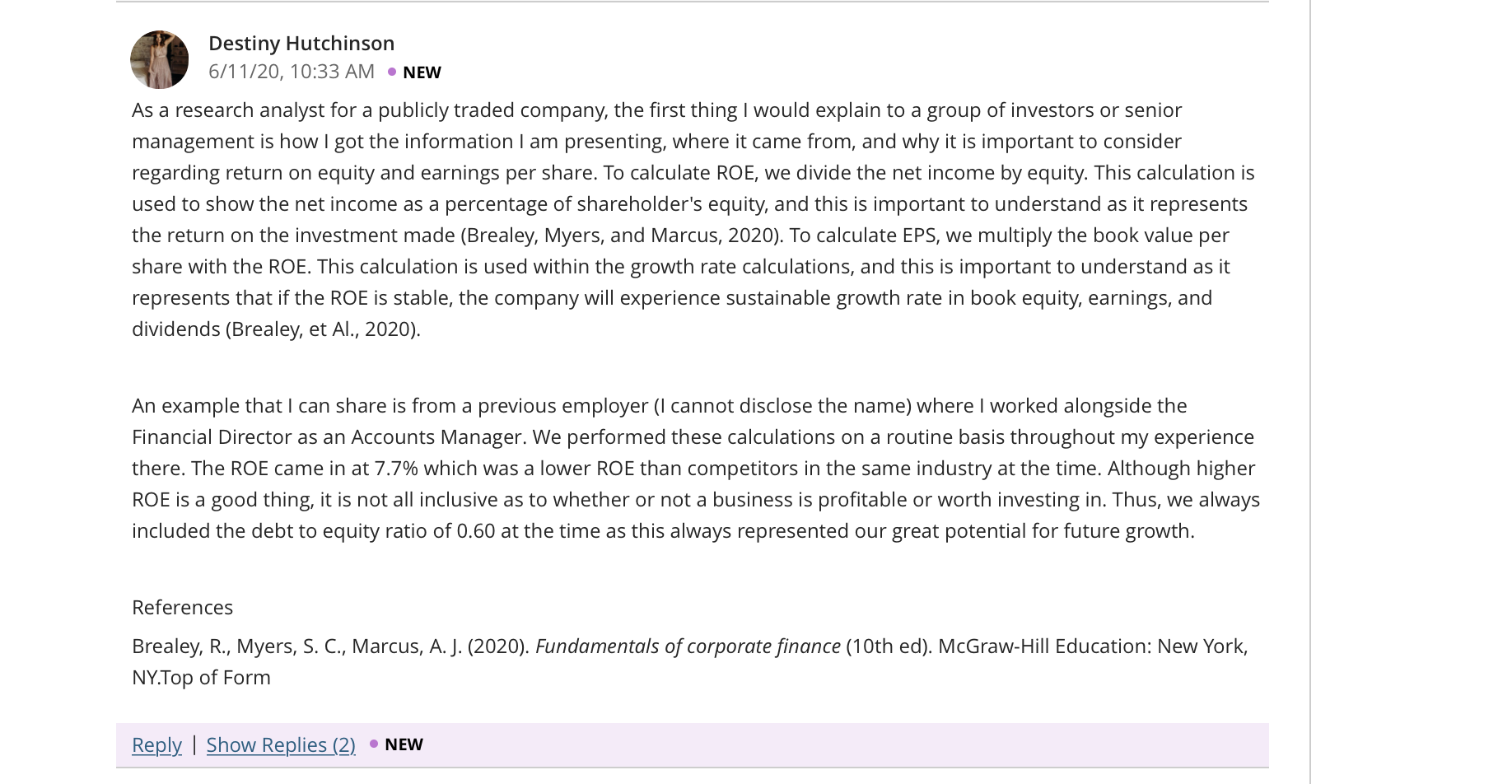The width and height of the screenshot is (1512, 784).
Task: Click the purple unread dot beside the timestamp
Action: coord(392,72)
